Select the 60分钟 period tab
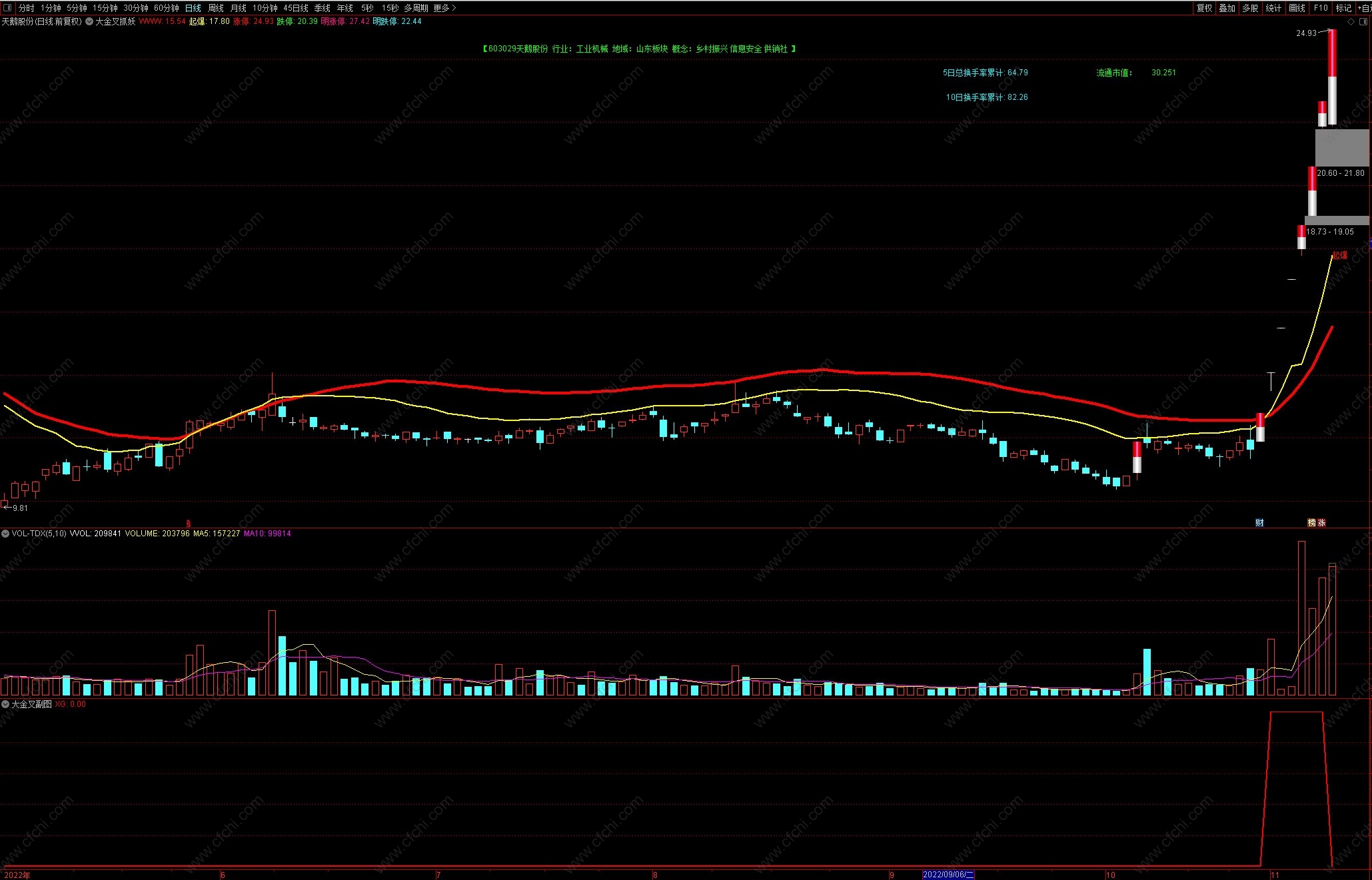This screenshot has width=1372, height=880. coord(166,8)
